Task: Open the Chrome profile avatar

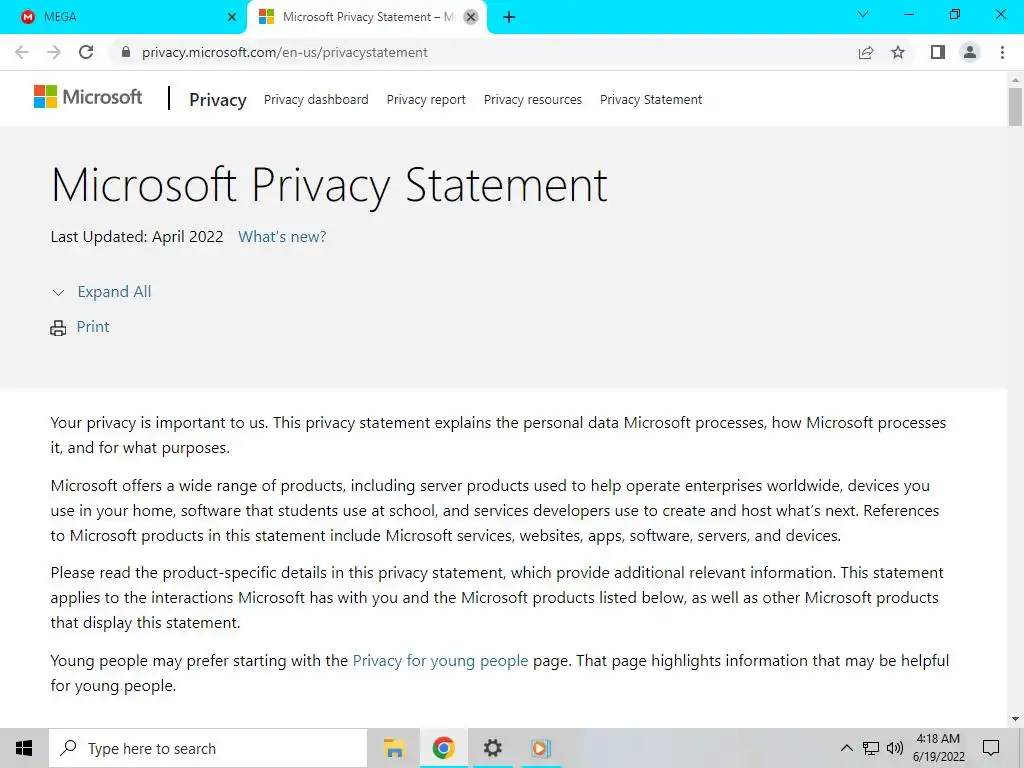Action: 969,52
